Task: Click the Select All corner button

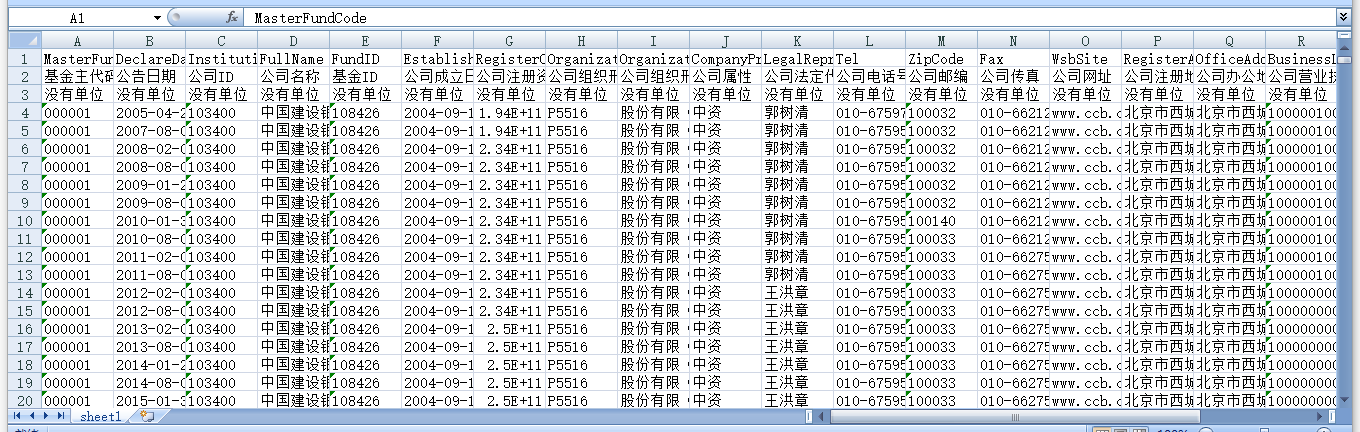Action: click(25, 41)
